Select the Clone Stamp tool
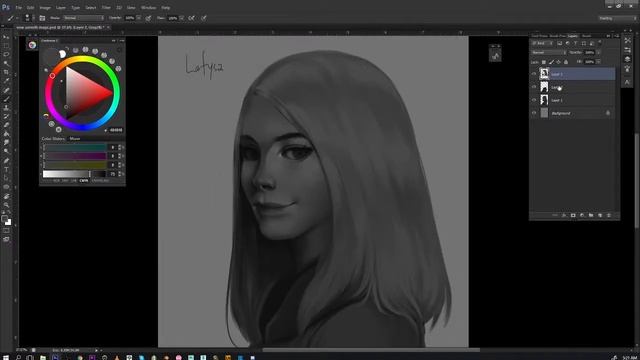This screenshot has width=640, height=360. coord(6,107)
